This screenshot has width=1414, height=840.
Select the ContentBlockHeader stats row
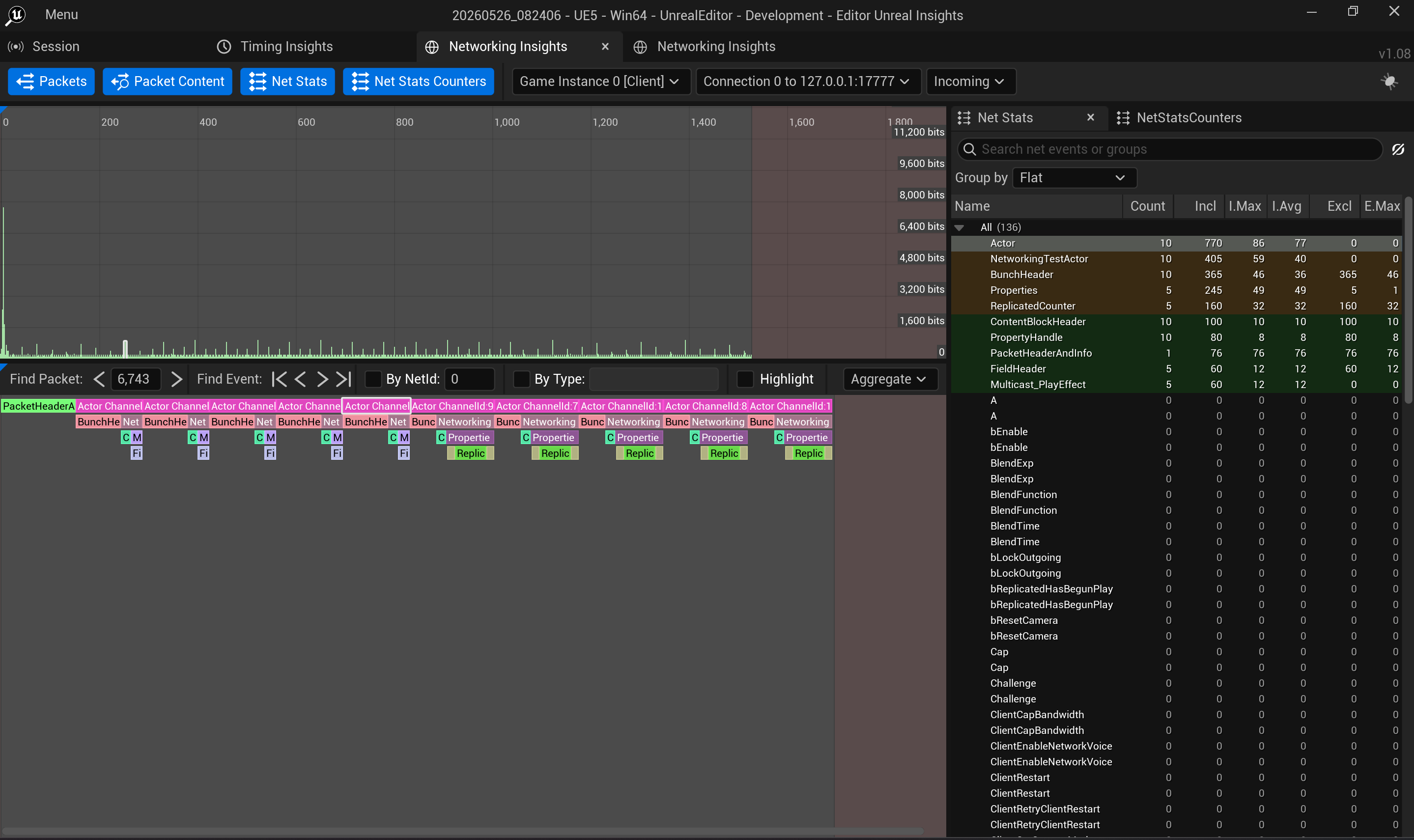pos(1177,322)
